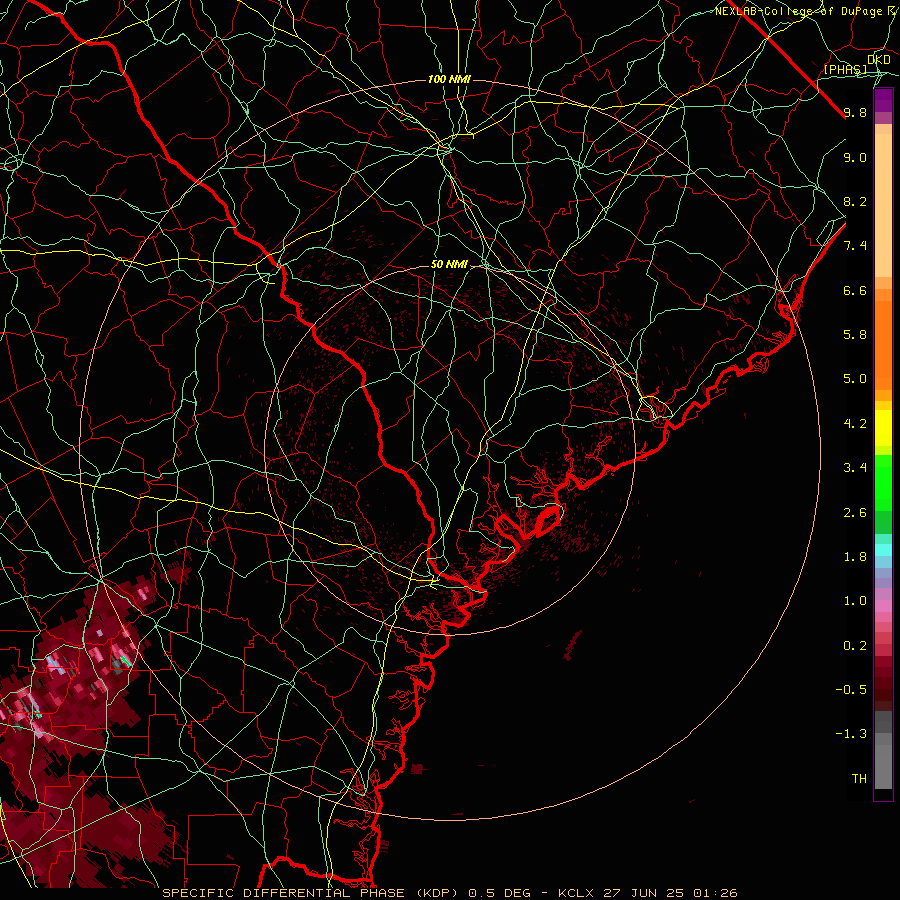Click the -0.5 value on the scale
The height and width of the screenshot is (900, 900).
pyautogui.click(x=851, y=690)
